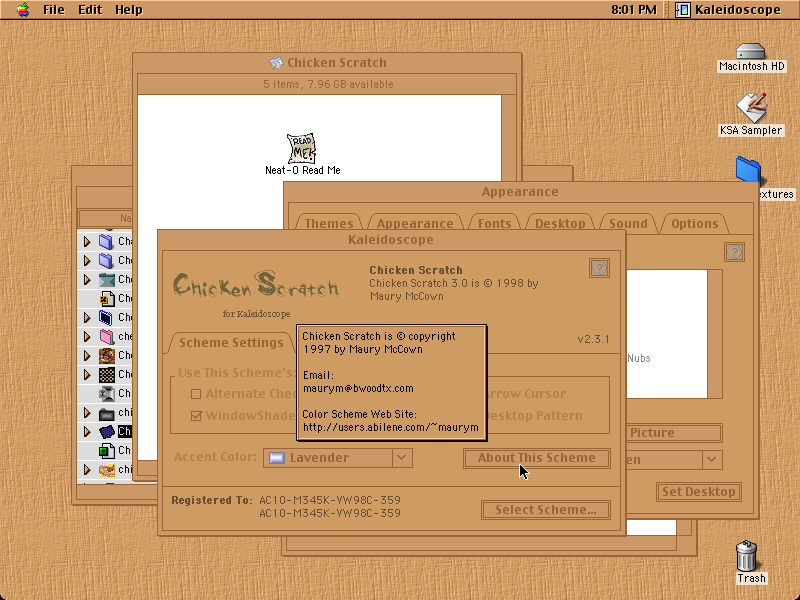Click the Trash icon
The image size is (800, 600).
[746, 556]
